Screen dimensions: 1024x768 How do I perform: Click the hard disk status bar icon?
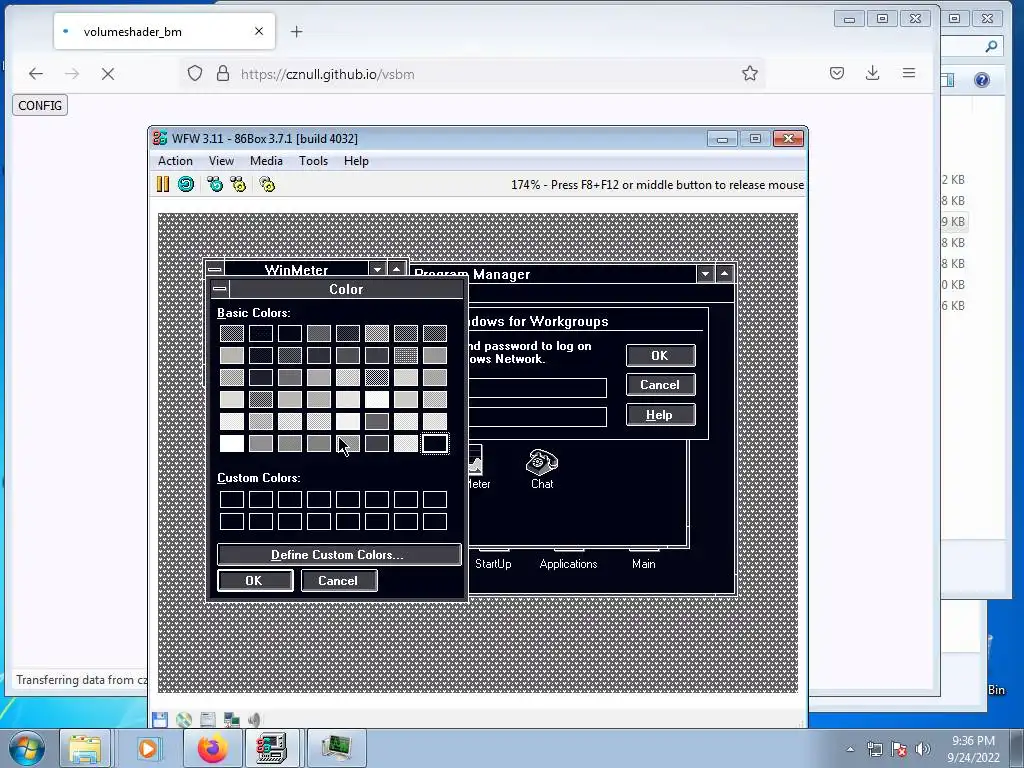coord(208,720)
